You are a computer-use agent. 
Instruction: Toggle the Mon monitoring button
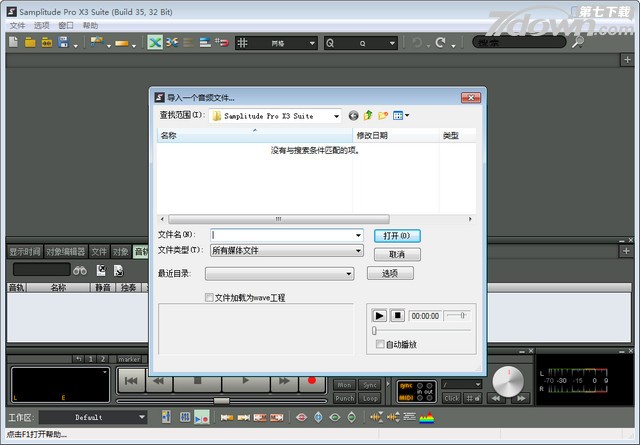[344, 385]
